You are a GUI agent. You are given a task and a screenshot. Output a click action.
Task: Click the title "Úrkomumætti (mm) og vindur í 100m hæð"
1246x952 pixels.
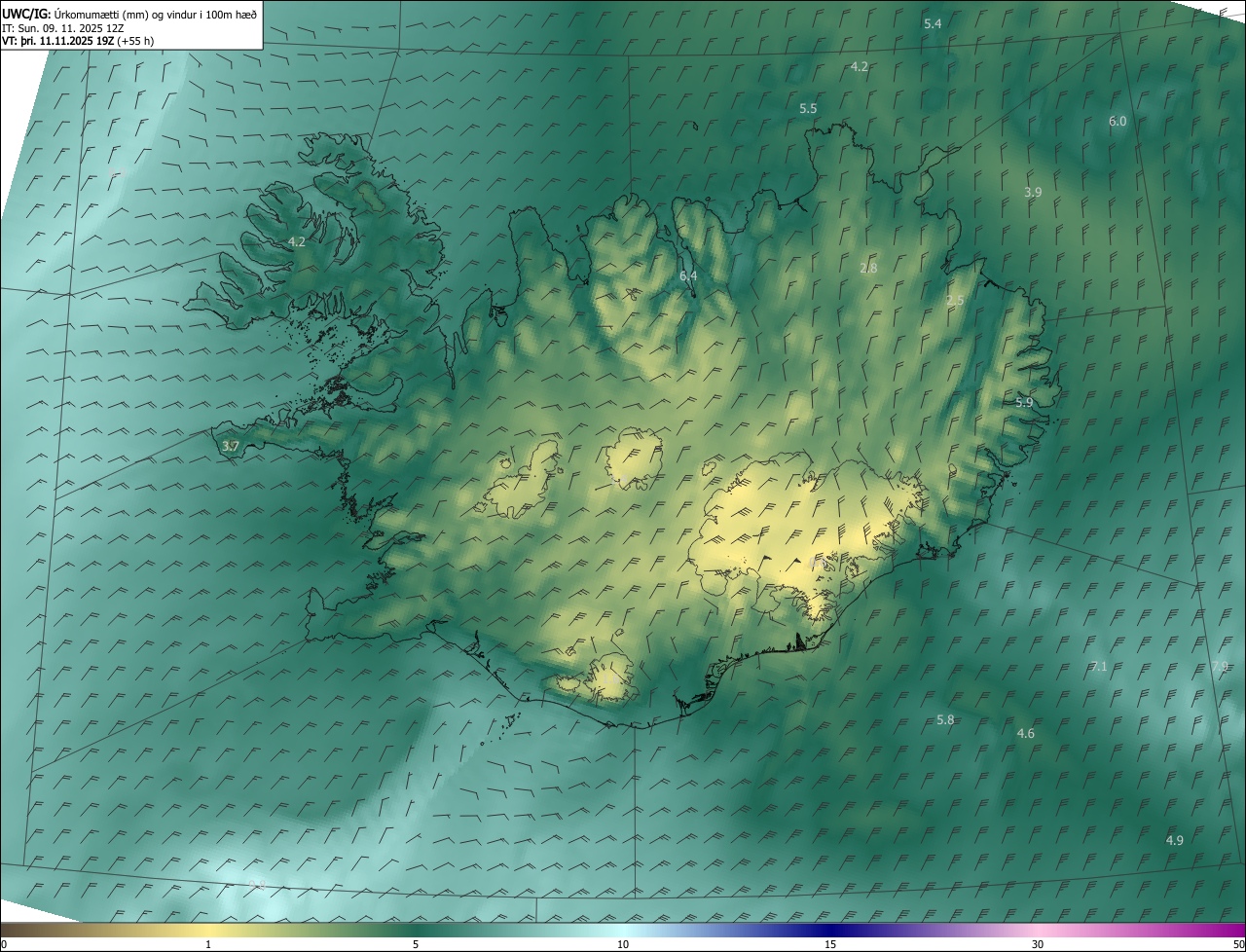[154, 14]
